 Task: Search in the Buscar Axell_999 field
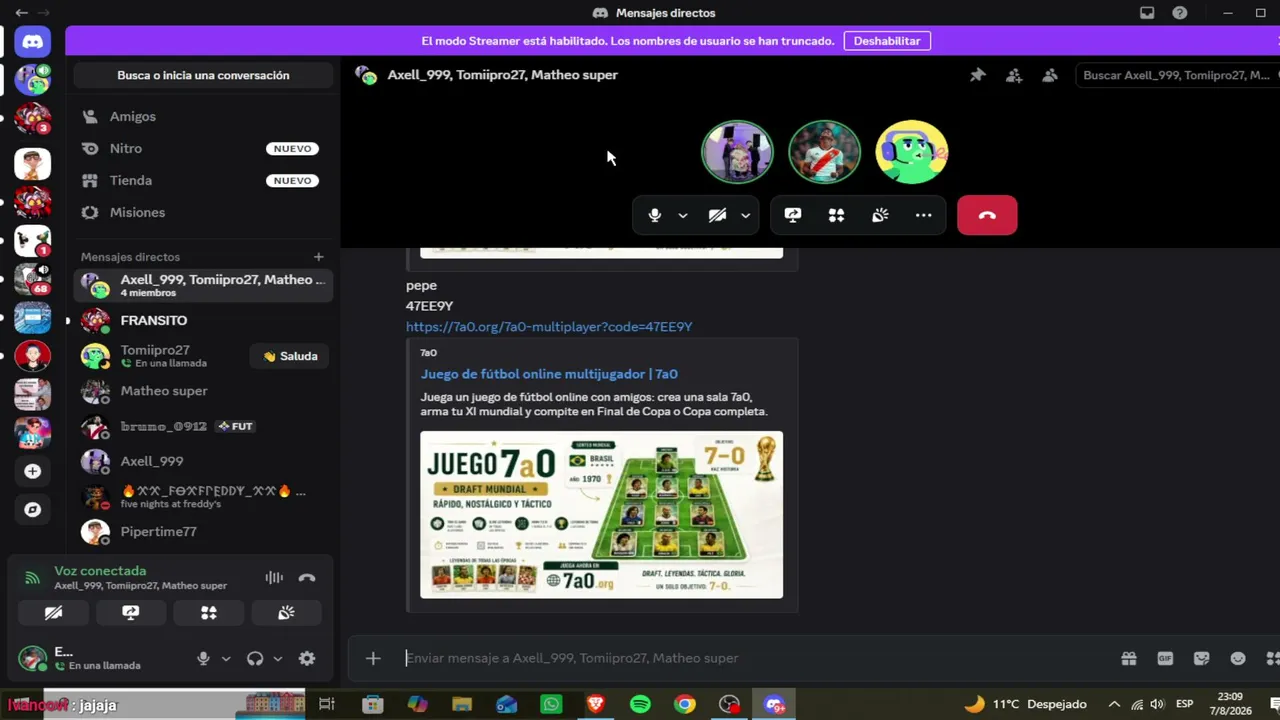(1177, 75)
